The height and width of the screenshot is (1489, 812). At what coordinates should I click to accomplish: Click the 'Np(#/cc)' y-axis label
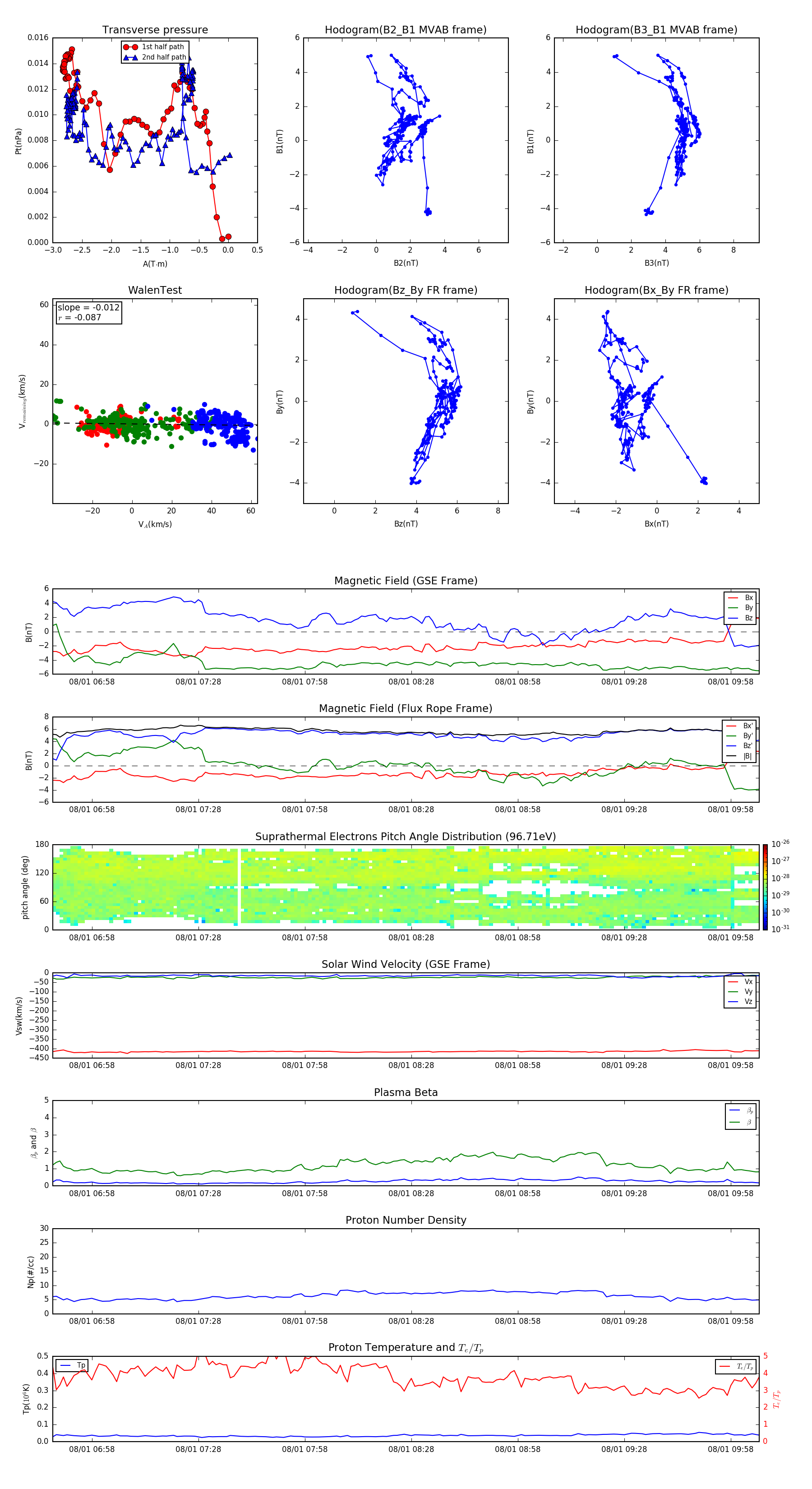tap(31, 1272)
